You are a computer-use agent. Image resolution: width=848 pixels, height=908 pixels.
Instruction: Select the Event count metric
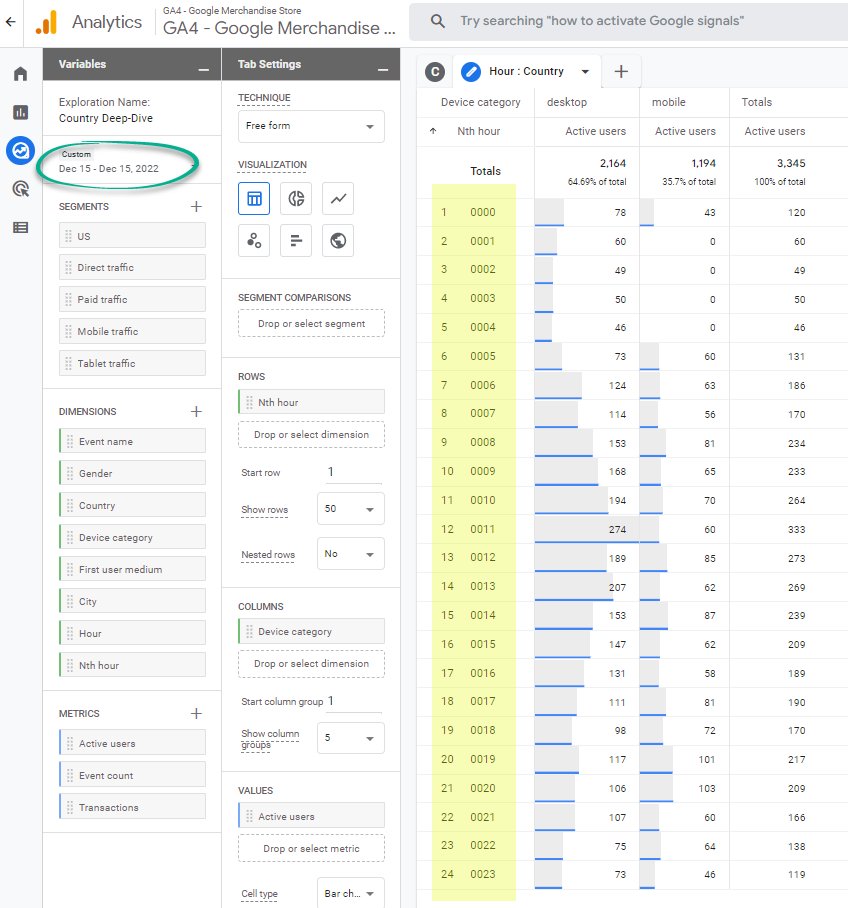132,775
